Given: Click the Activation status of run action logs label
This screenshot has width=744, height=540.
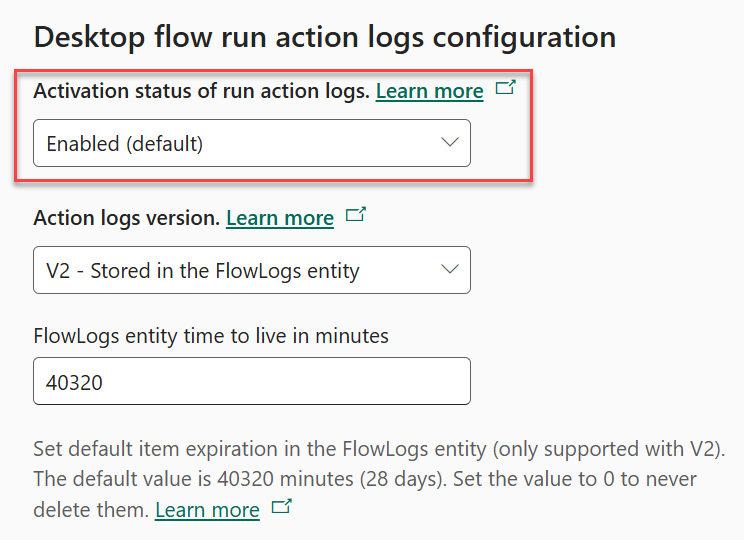Looking at the screenshot, I should coord(202,91).
